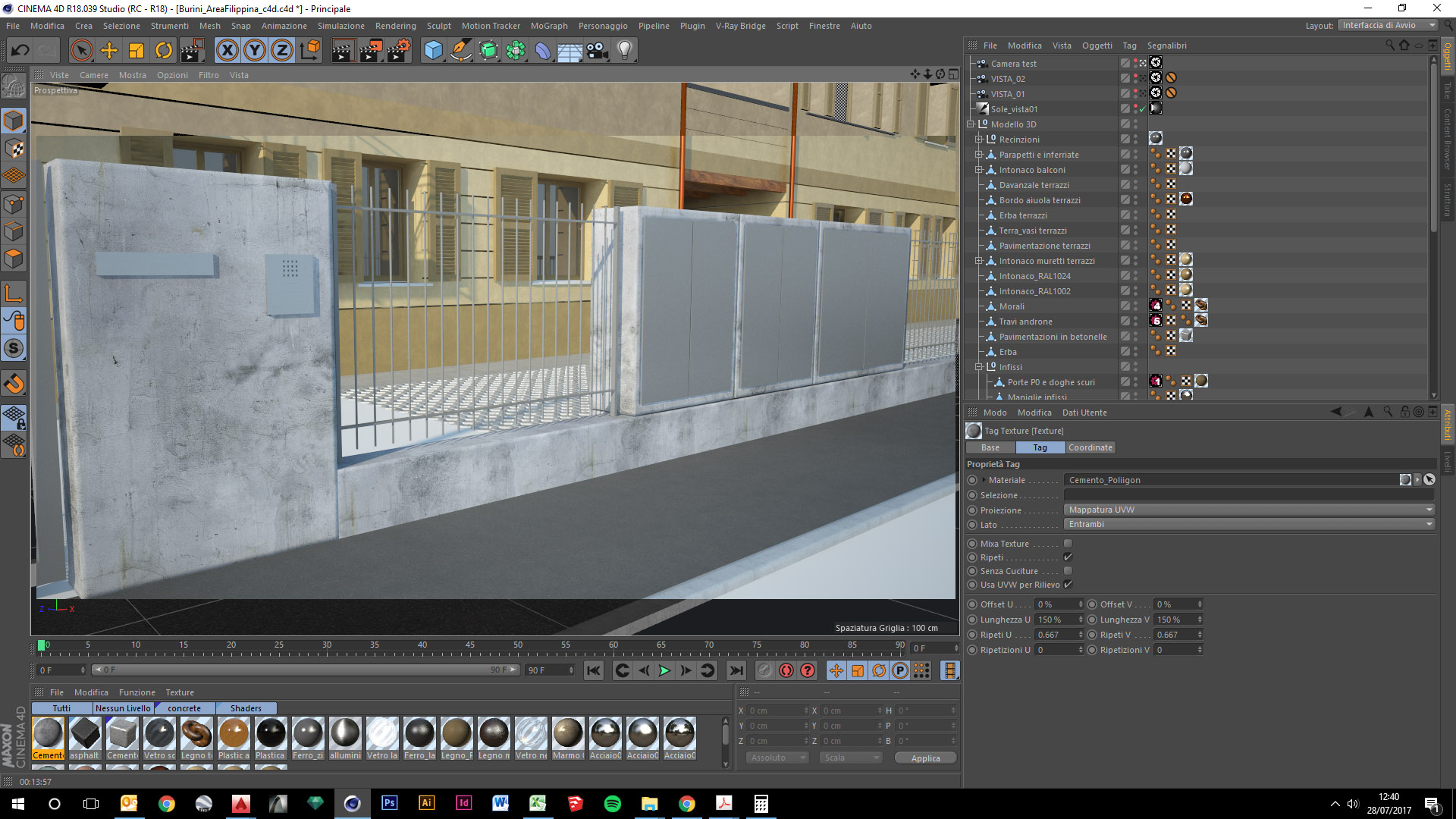
Task: Toggle the Mixa Texture checkbox
Action: 1068,544
